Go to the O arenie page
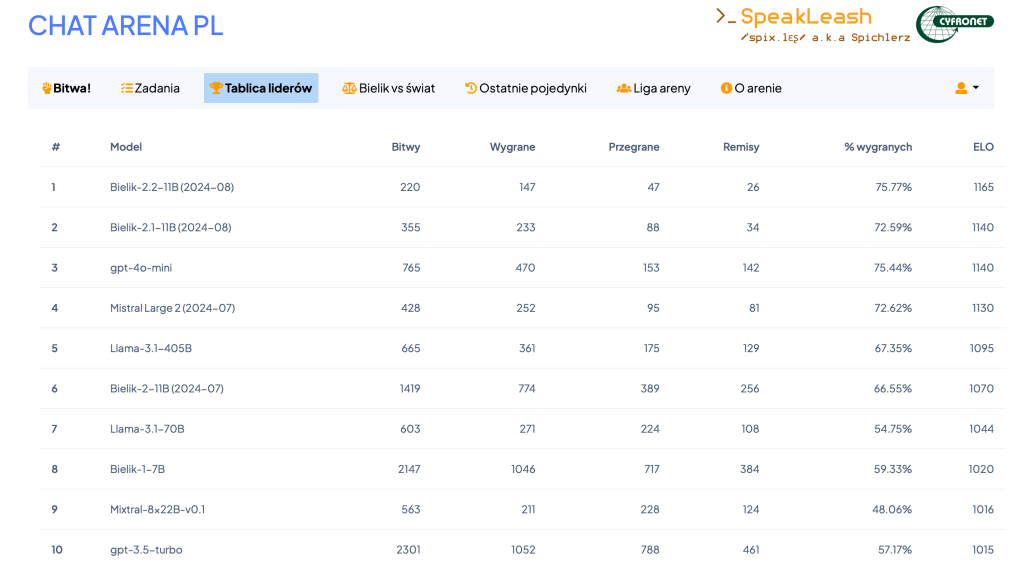 [x=757, y=88]
